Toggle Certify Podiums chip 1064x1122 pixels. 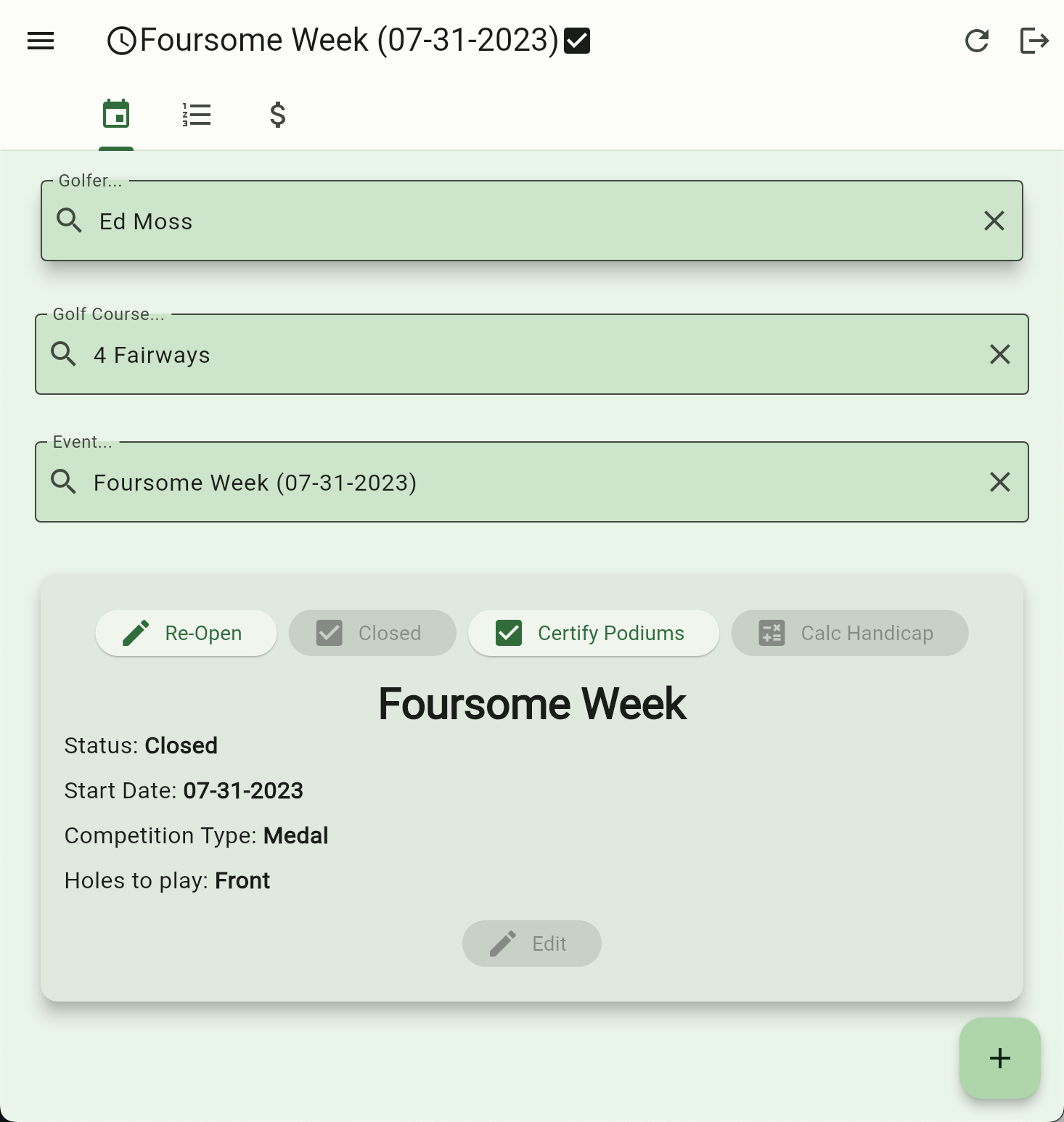(x=593, y=633)
